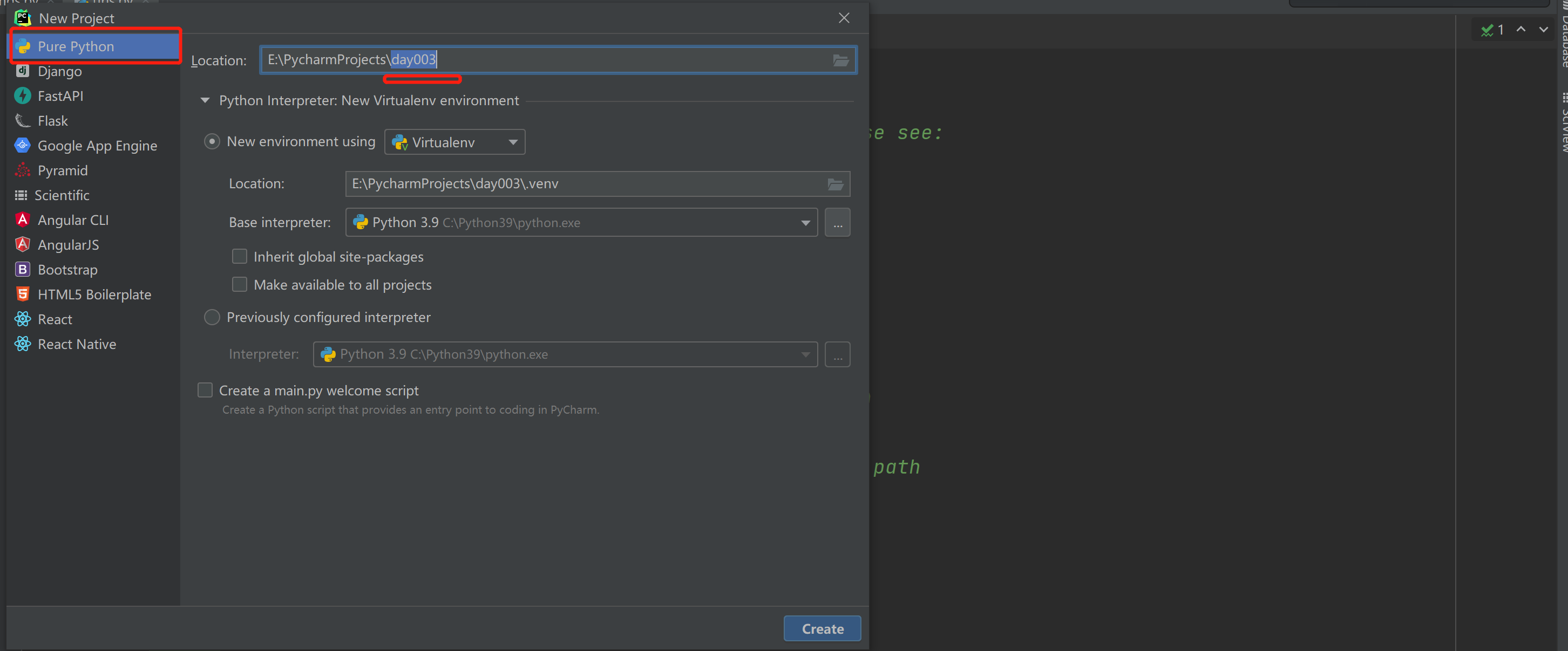
Task: Select the Pure Python project type
Action: [x=94, y=46]
